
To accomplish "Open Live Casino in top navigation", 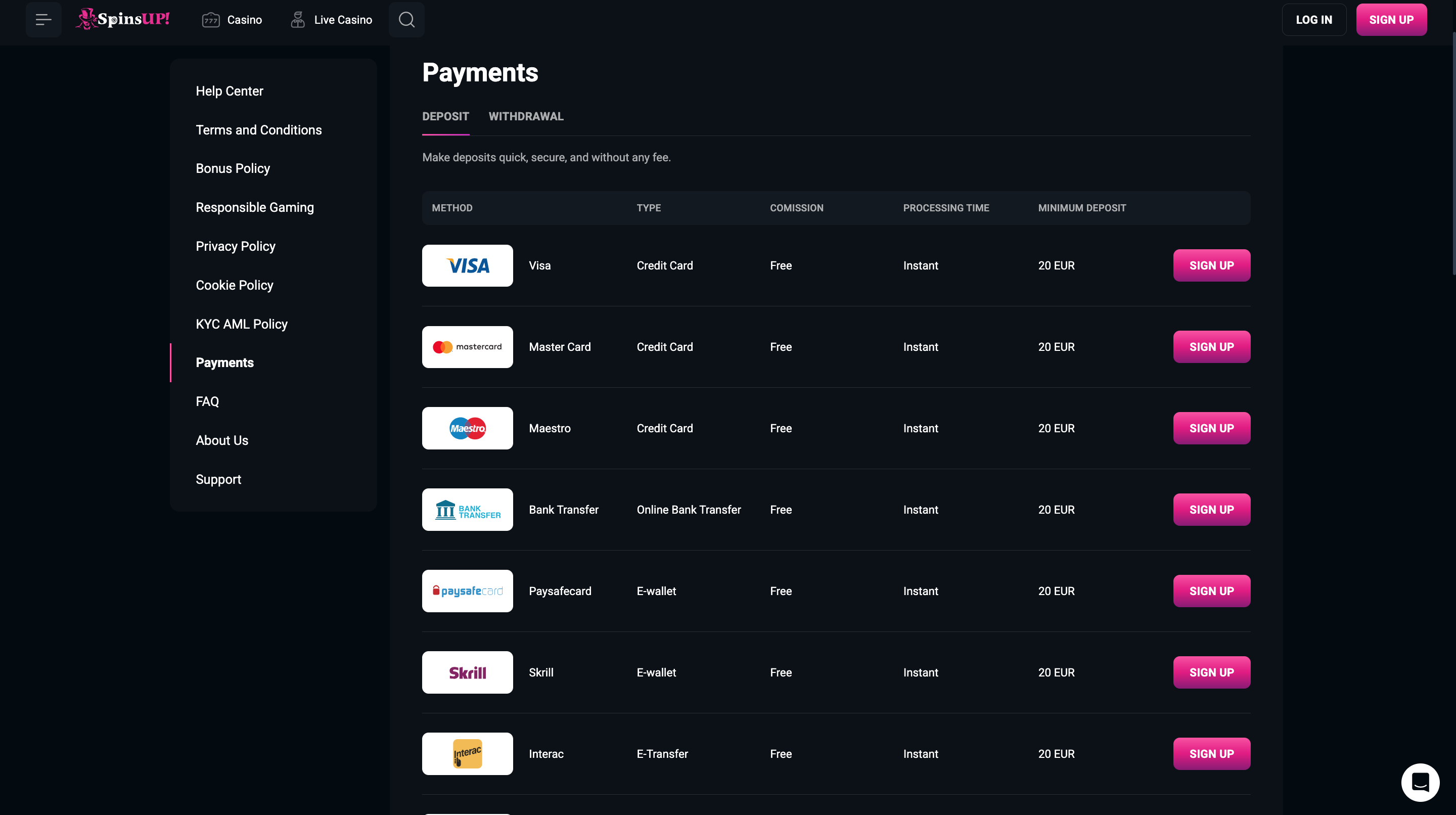I will [x=331, y=20].
